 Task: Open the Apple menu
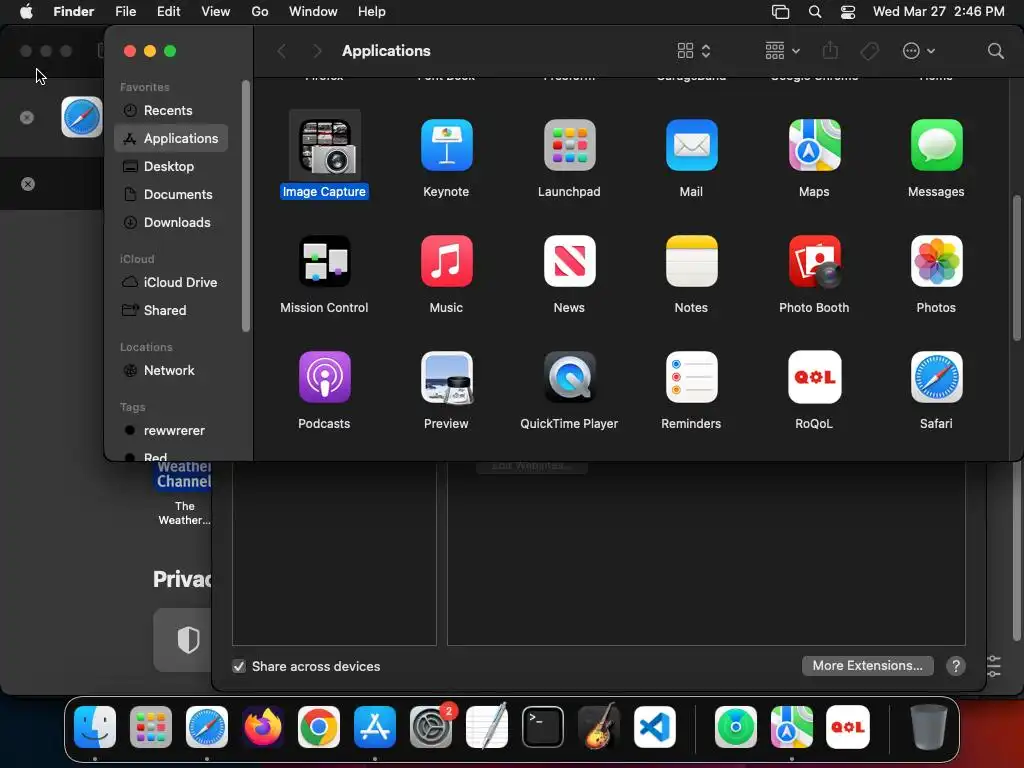pos(26,12)
